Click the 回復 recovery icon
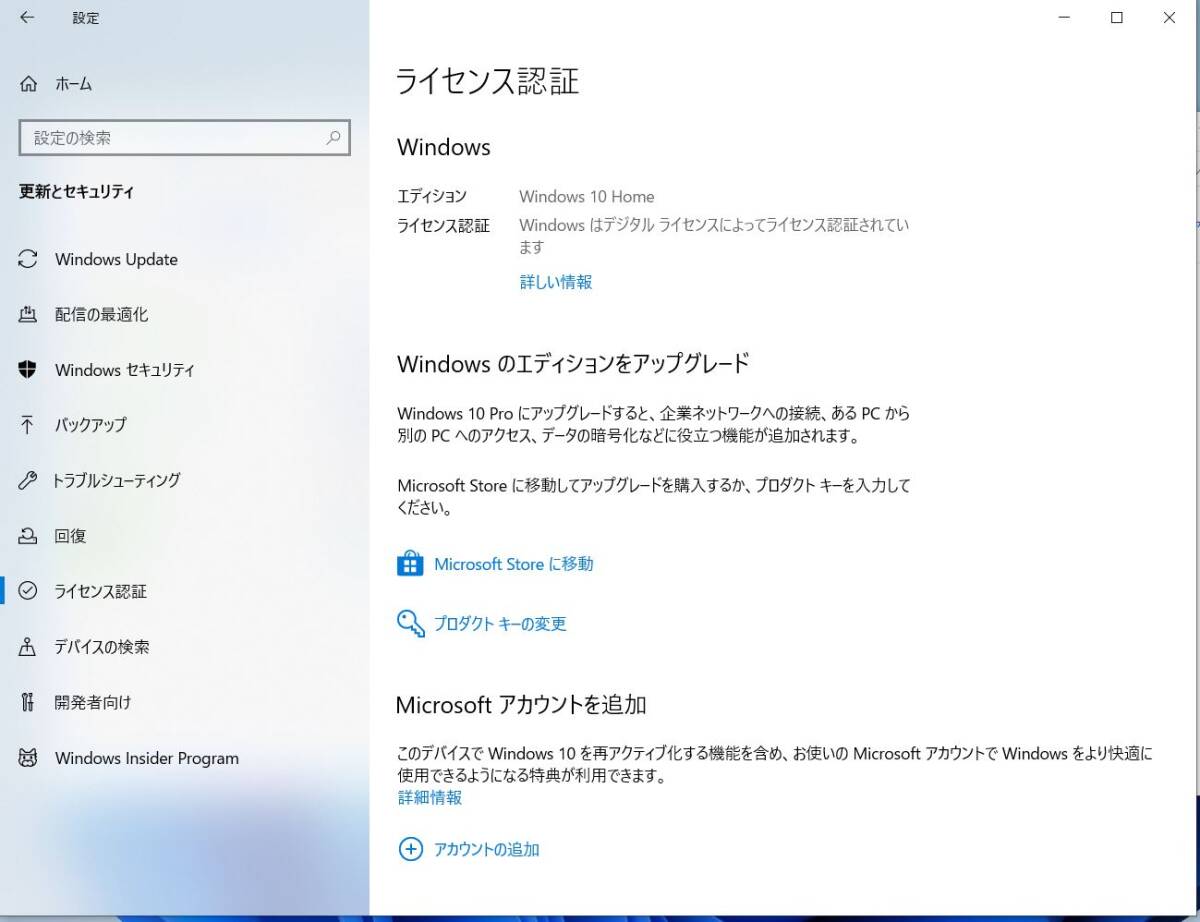 tap(28, 536)
